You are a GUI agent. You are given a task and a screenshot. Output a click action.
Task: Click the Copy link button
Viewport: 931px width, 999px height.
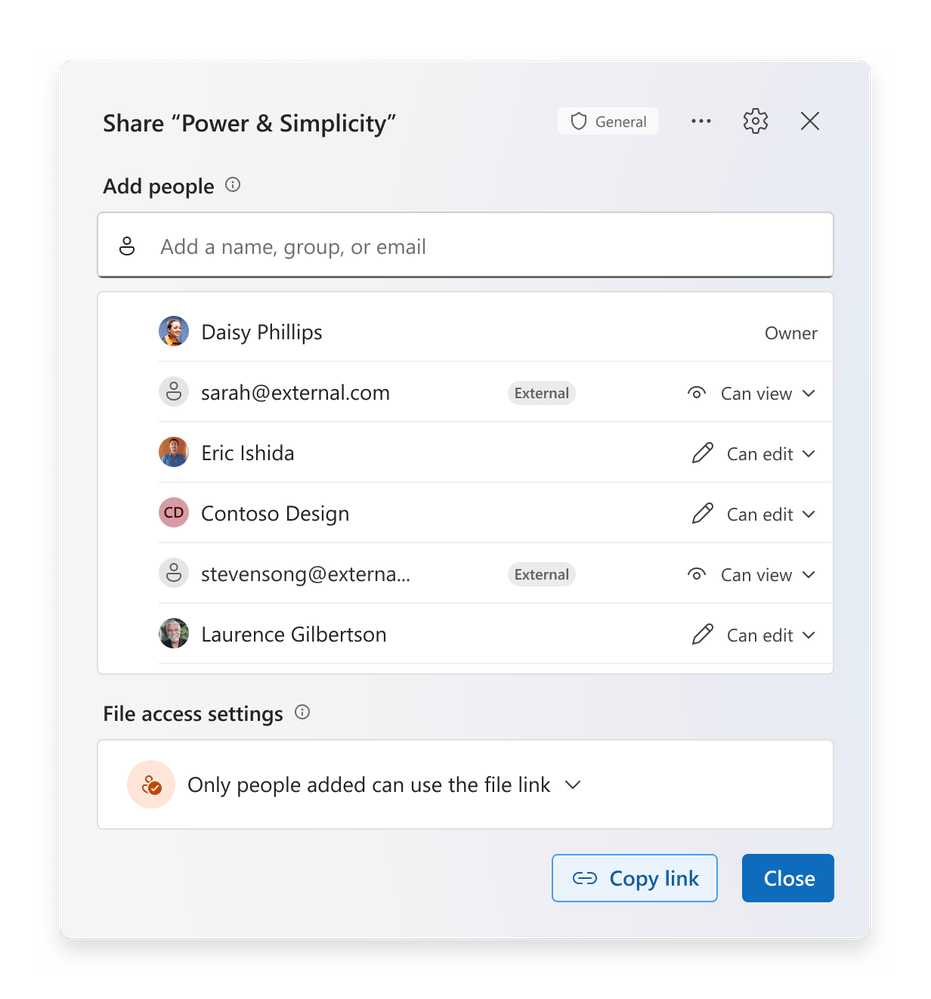tap(634, 878)
